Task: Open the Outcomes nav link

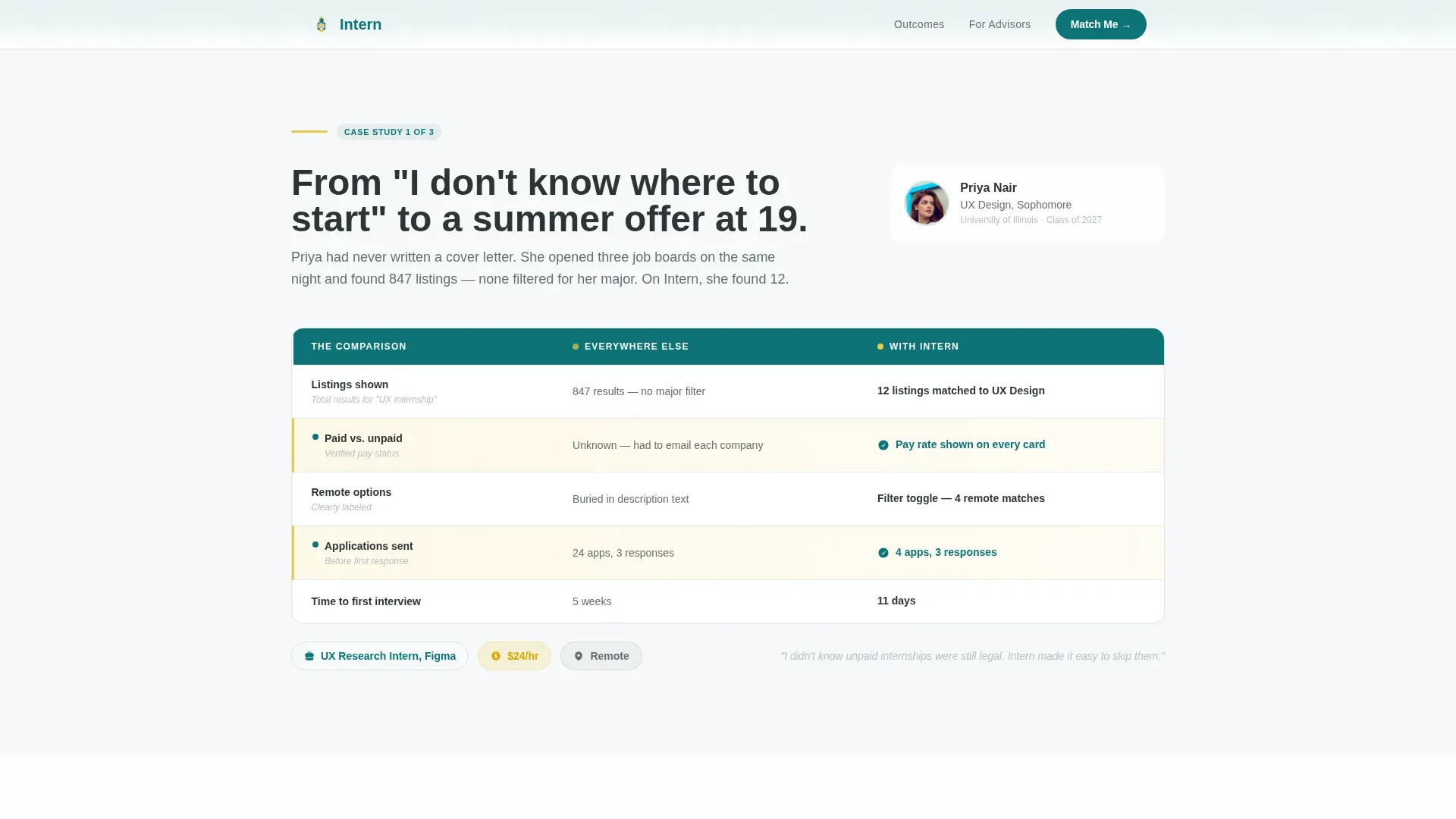Action: [x=919, y=24]
